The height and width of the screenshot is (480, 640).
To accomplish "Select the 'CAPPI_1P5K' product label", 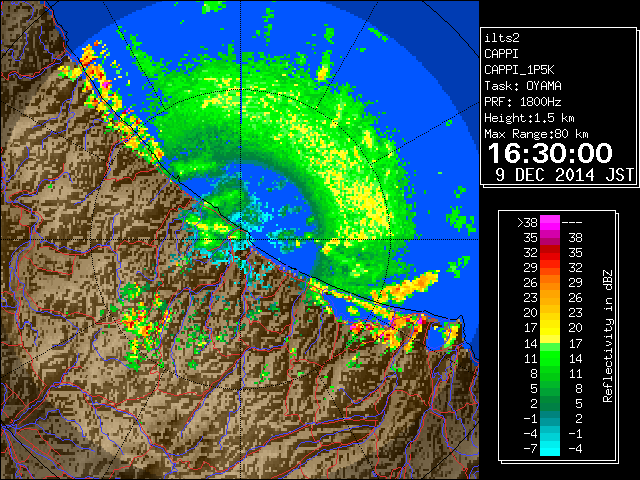I will click(519, 70).
